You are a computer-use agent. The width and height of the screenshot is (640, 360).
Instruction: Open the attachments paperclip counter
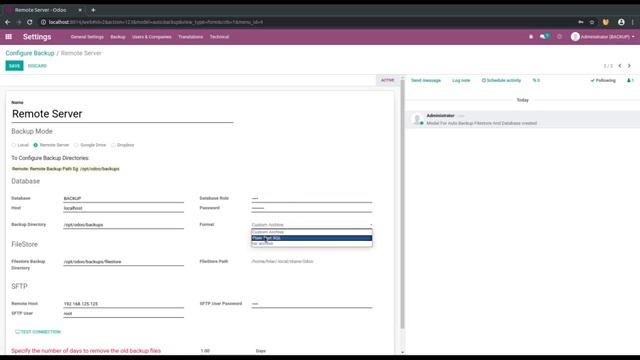(x=536, y=80)
